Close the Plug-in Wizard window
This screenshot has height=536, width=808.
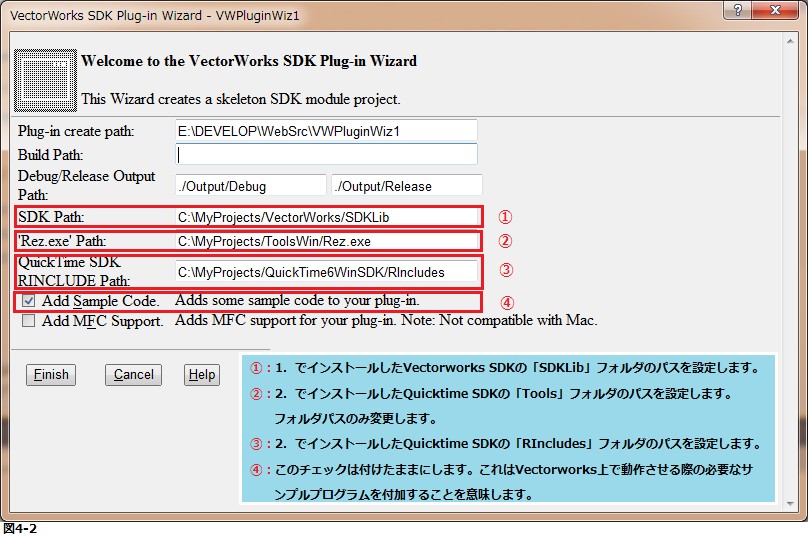tap(776, 10)
